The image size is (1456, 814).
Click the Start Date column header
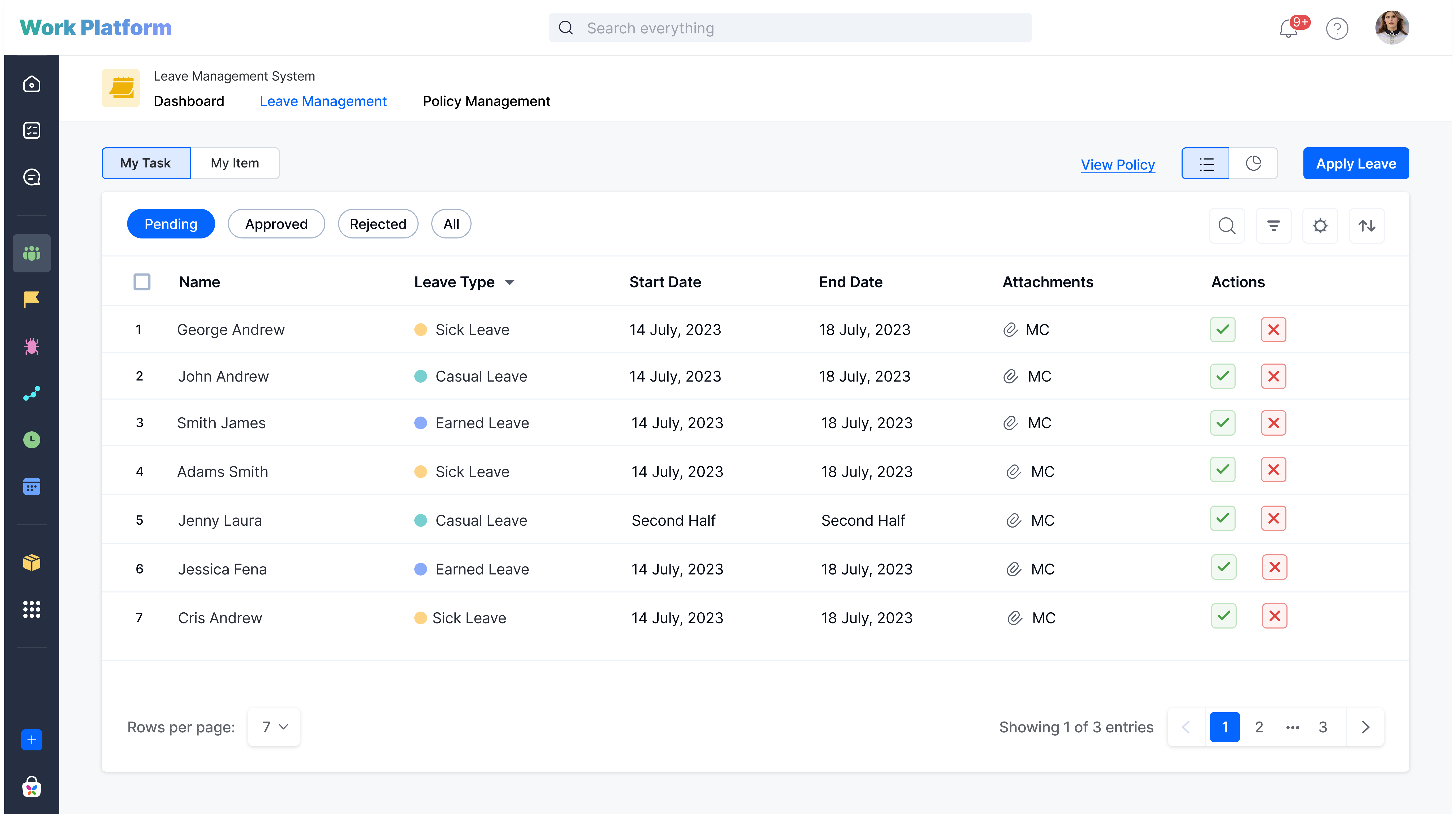click(665, 282)
